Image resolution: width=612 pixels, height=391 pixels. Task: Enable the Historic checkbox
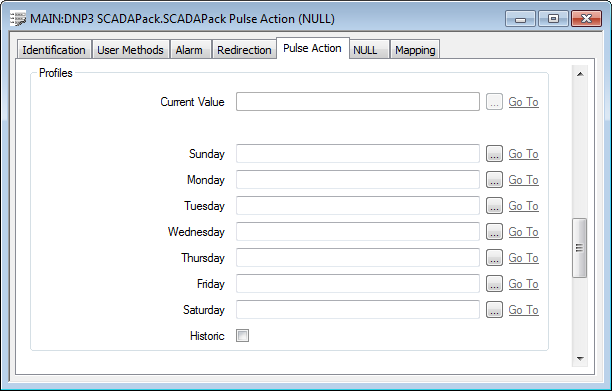coord(242,336)
